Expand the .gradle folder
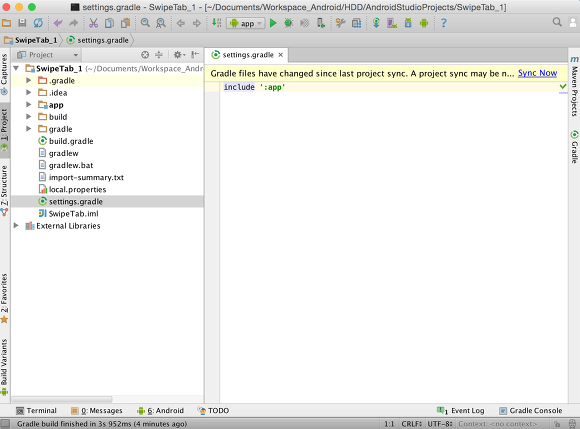Screen dimensions: 580x429 28,80
